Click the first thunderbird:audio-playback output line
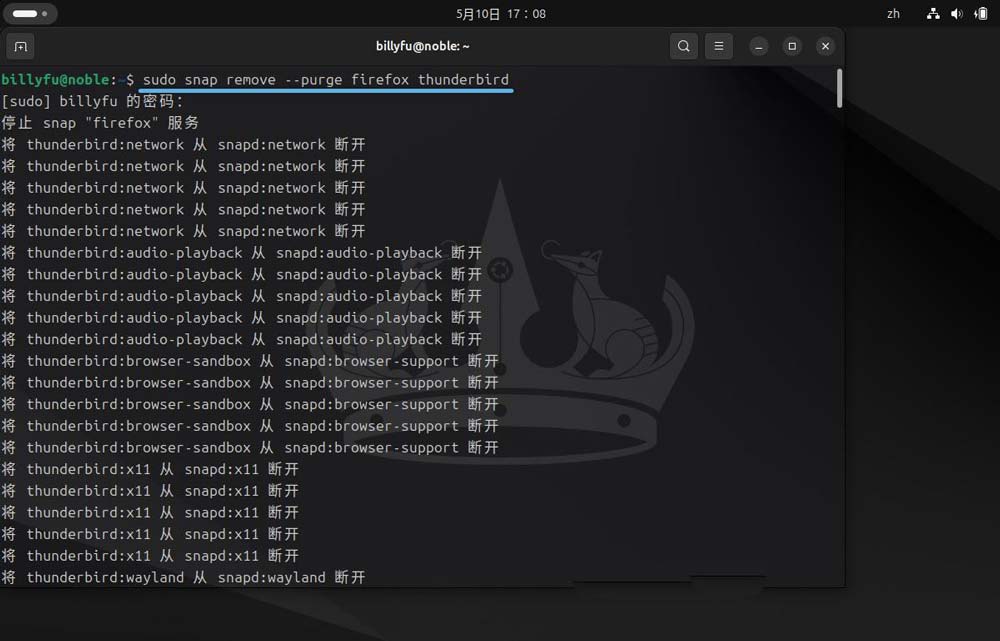Screen dimensions: 1000x641 pyautogui.click(x=241, y=253)
